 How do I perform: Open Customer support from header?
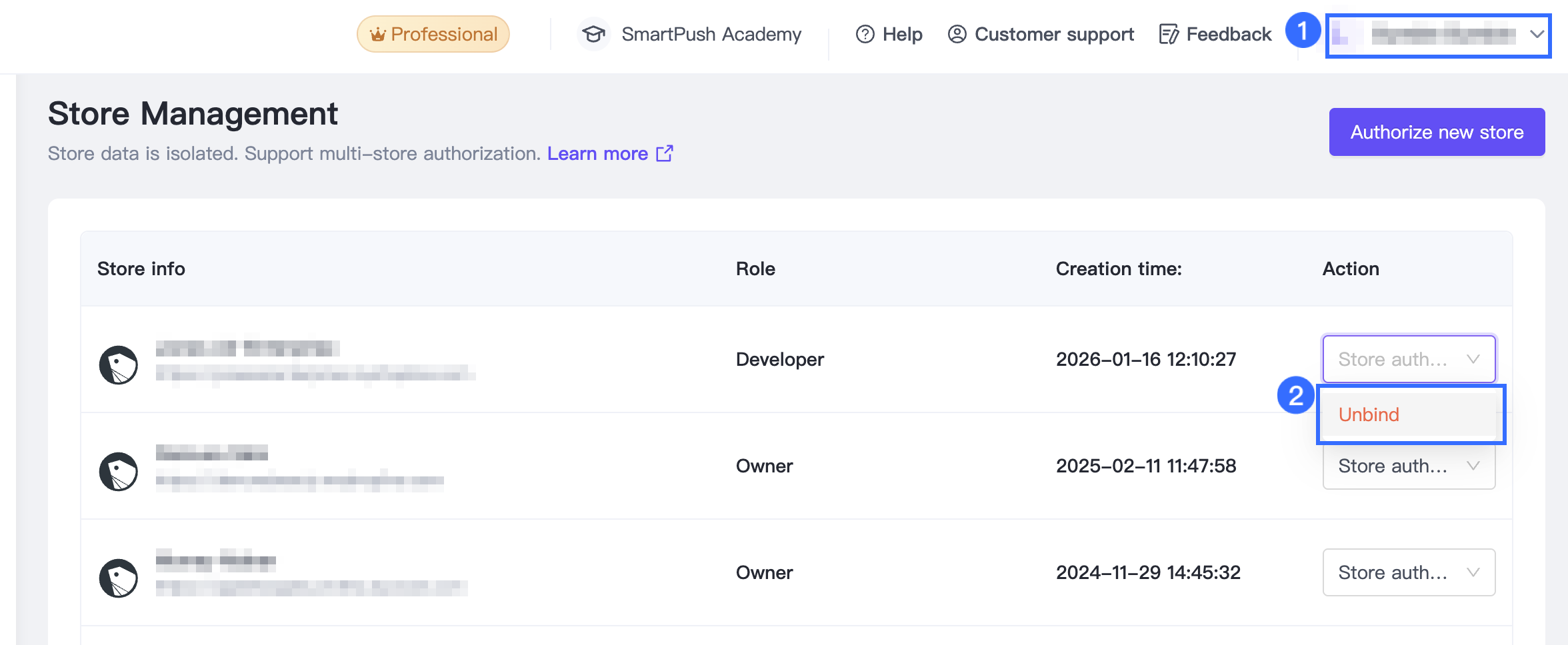pyautogui.click(x=1053, y=34)
